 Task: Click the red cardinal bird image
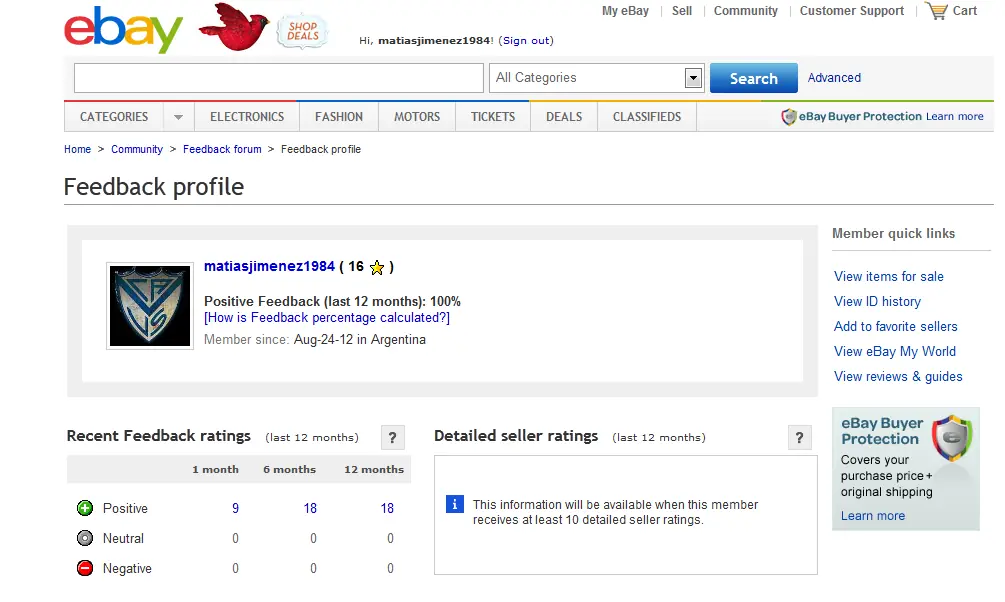[233, 28]
